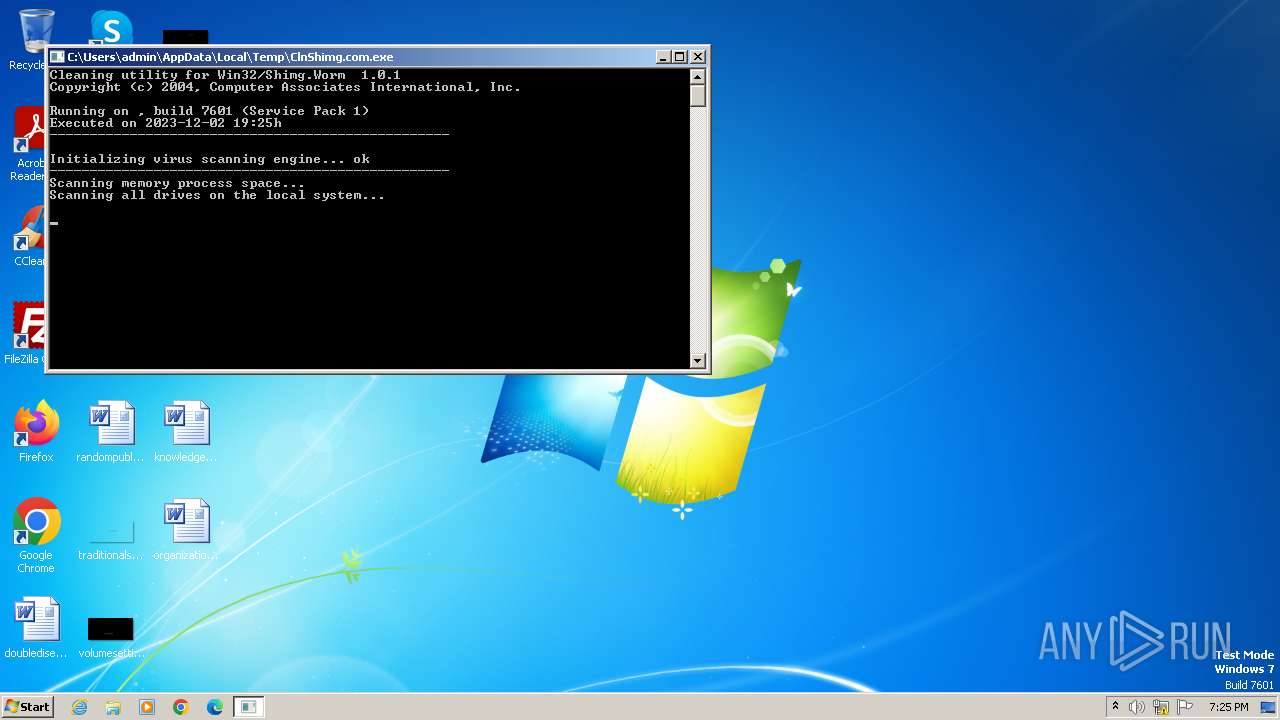Viewport: 1280px width, 720px height.
Task: Open Windows Media Player from the taskbar
Action: coord(147,707)
